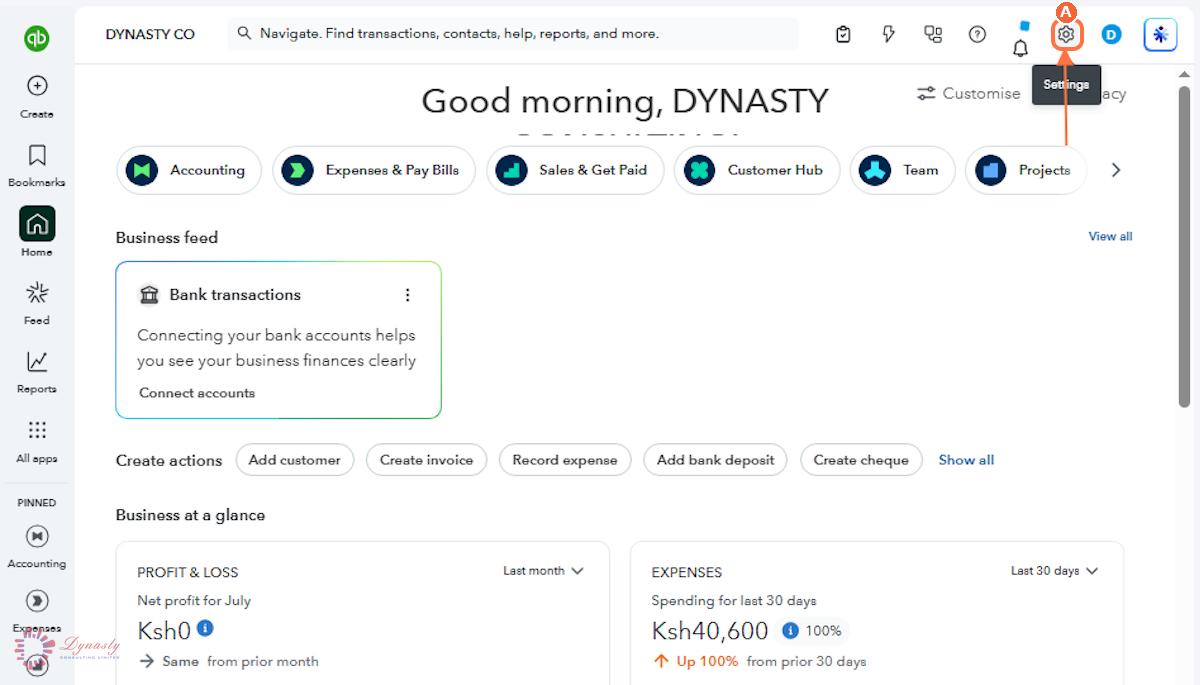1200x685 pixels.
Task: Click info icon next to Ksh0
Action: tap(205, 628)
